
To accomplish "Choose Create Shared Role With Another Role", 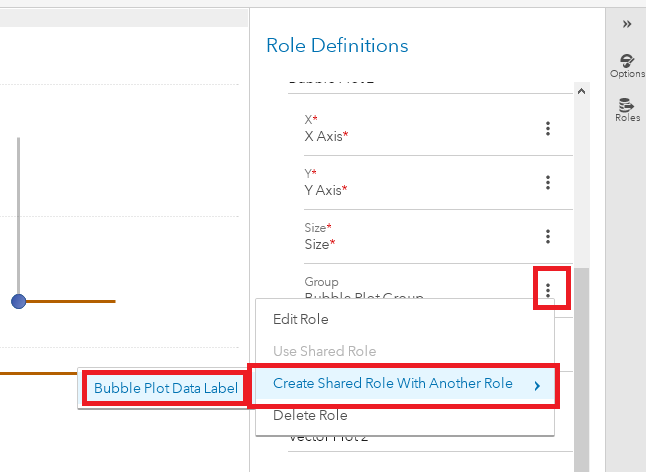I will point(392,384).
